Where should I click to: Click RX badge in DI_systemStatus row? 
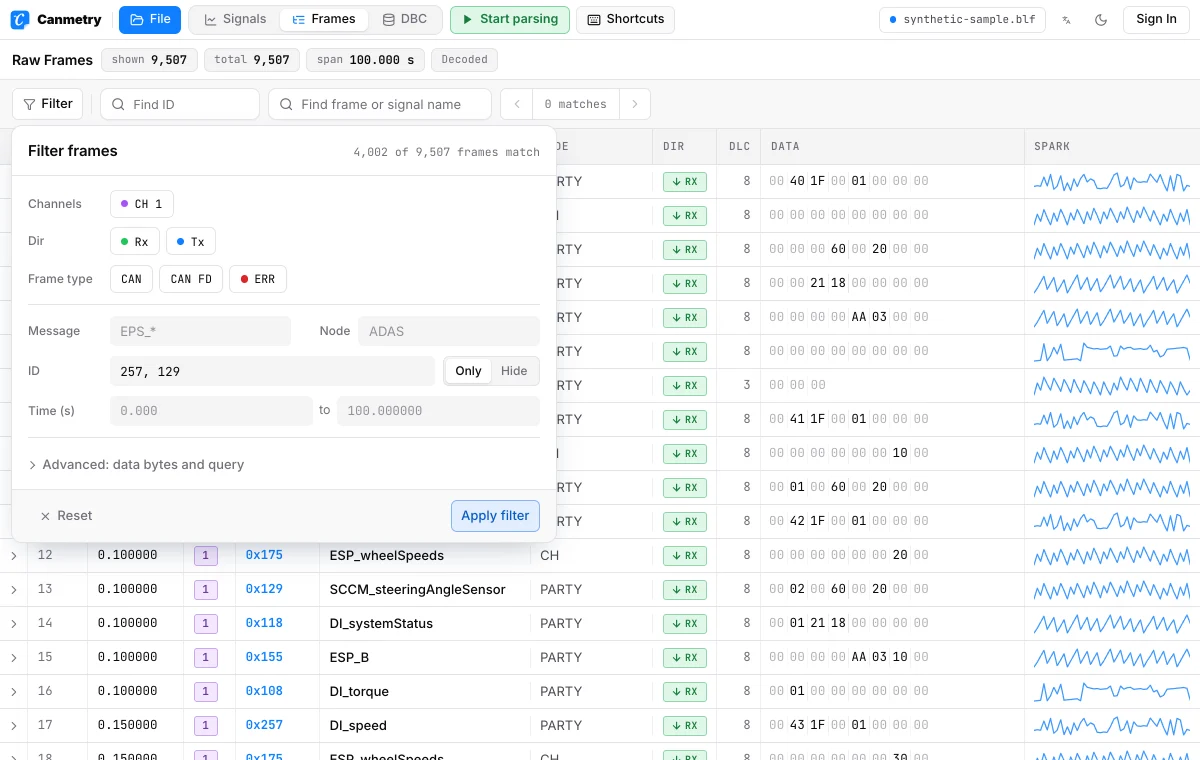tap(685, 624)
